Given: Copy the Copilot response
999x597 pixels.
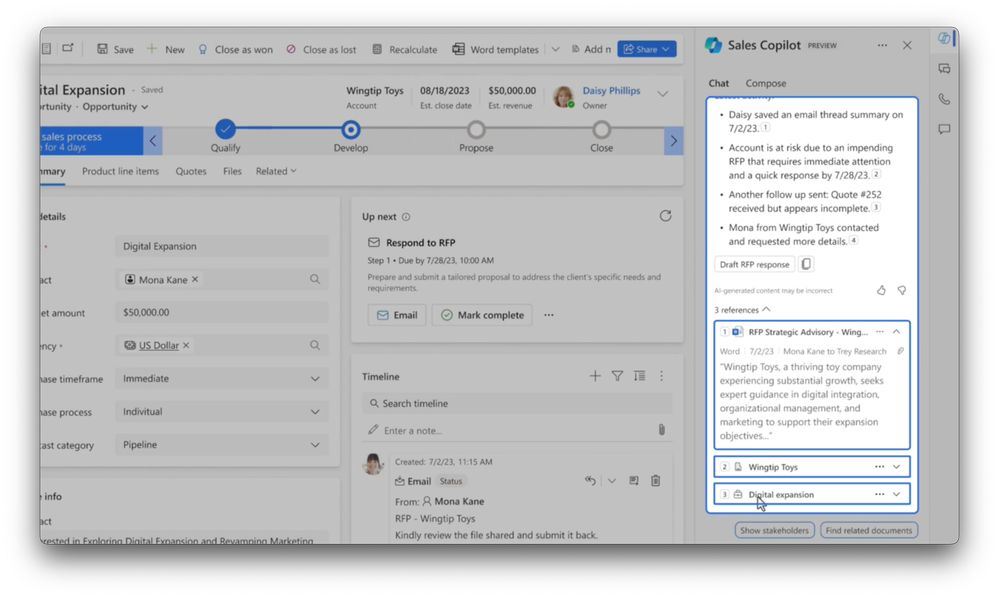Looking at the screenshot, I should tap(806, 264).
